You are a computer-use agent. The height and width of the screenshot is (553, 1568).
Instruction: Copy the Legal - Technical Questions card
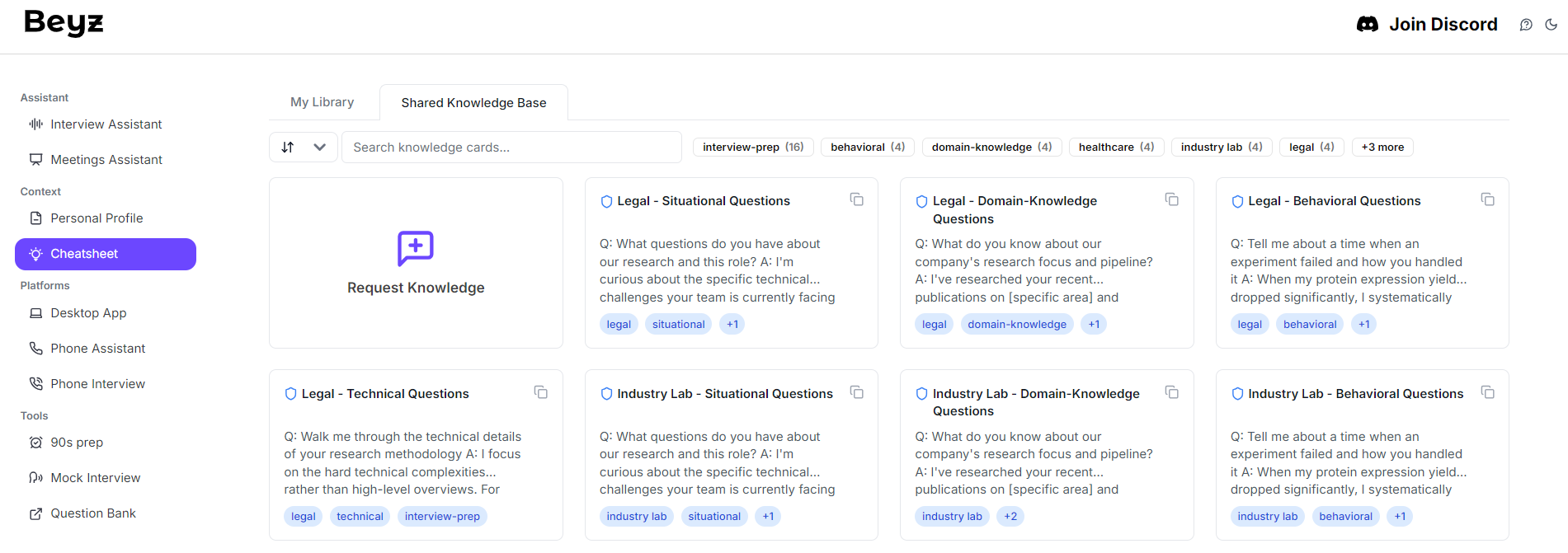pos(541,392)
